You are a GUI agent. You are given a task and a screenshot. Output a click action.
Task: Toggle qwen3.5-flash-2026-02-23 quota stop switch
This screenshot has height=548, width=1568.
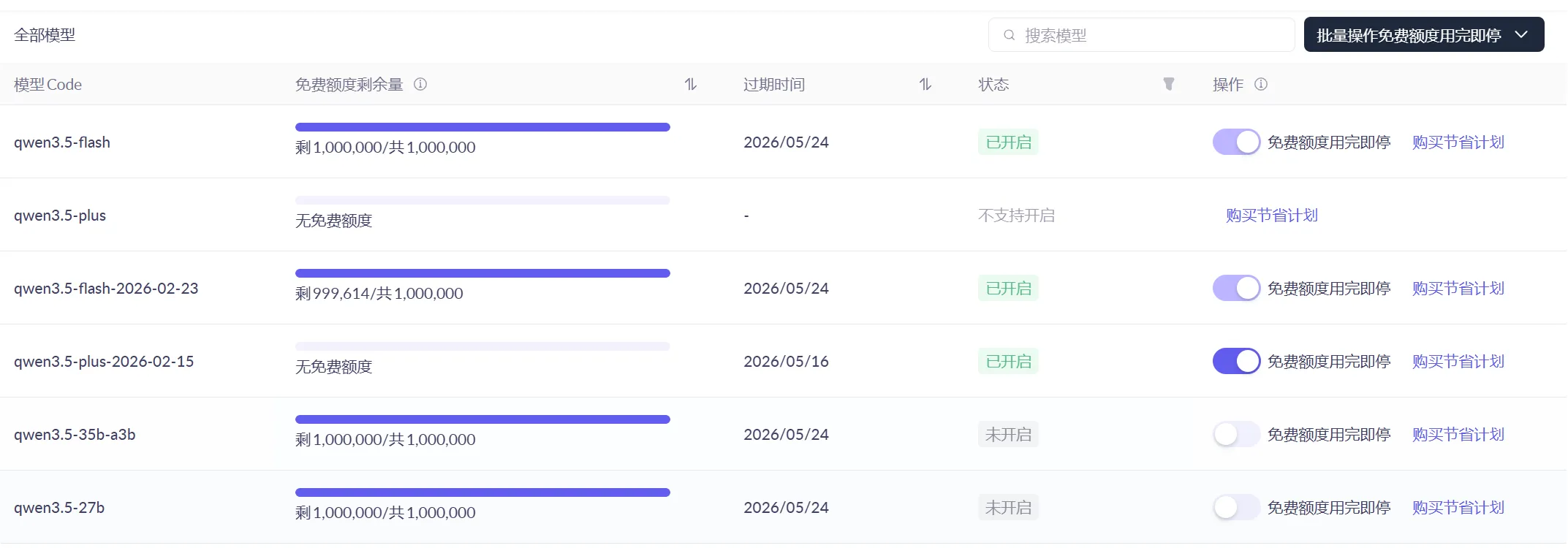tap(1236, 288)
